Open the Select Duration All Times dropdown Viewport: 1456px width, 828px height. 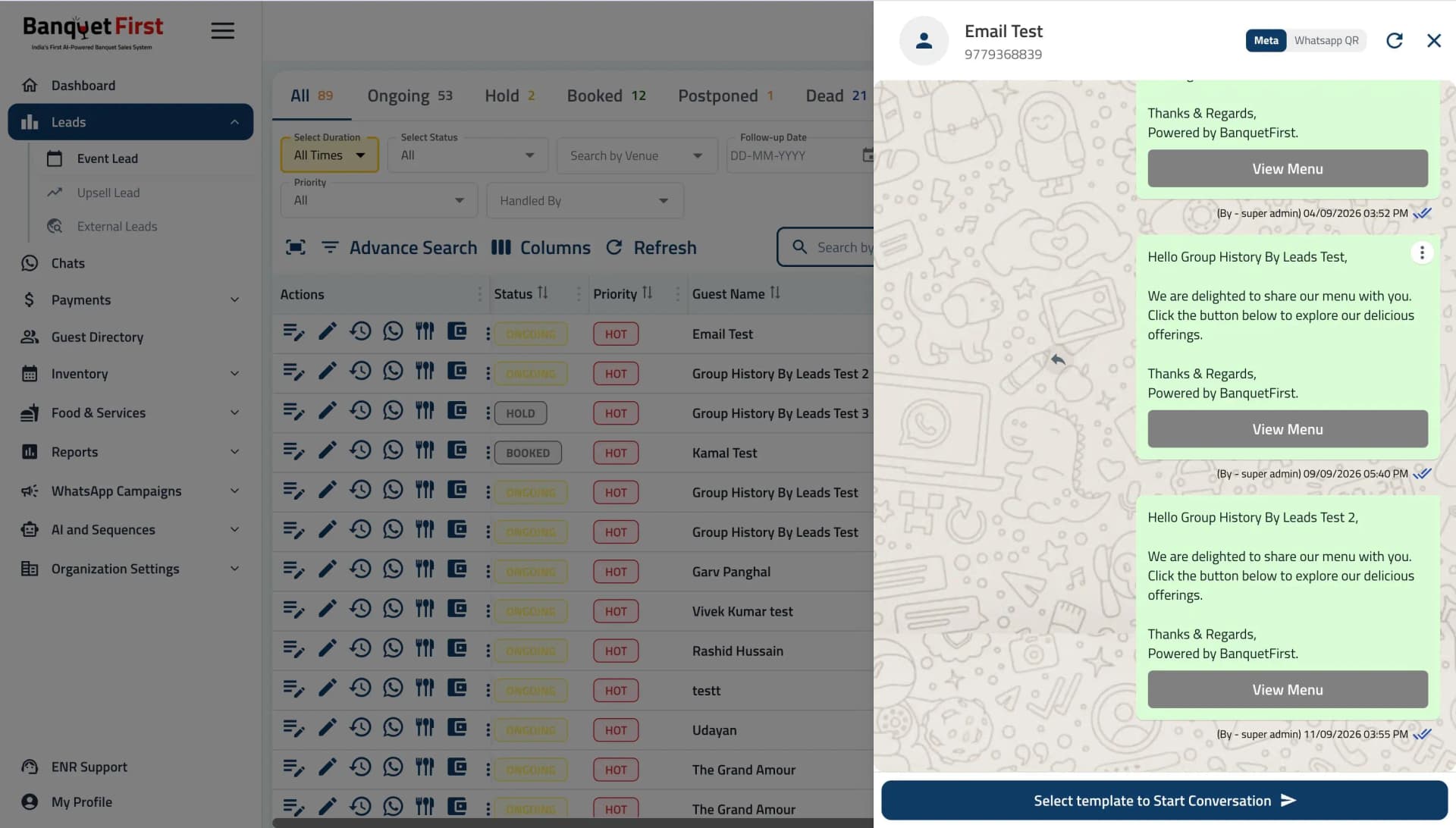pyautogui.click(x=329, y=155)
